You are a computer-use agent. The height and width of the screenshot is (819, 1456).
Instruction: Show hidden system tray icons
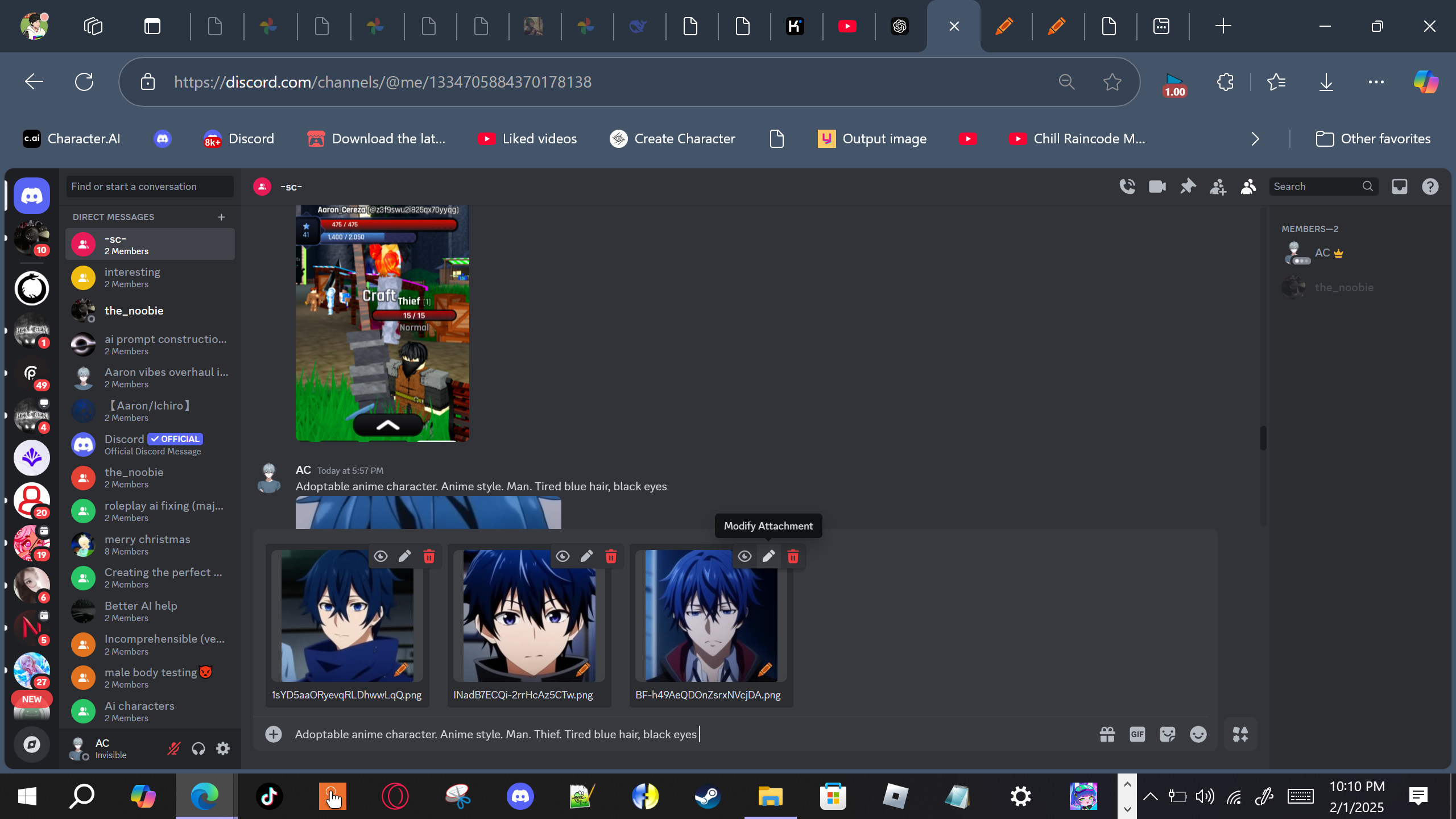(1150, 796)
